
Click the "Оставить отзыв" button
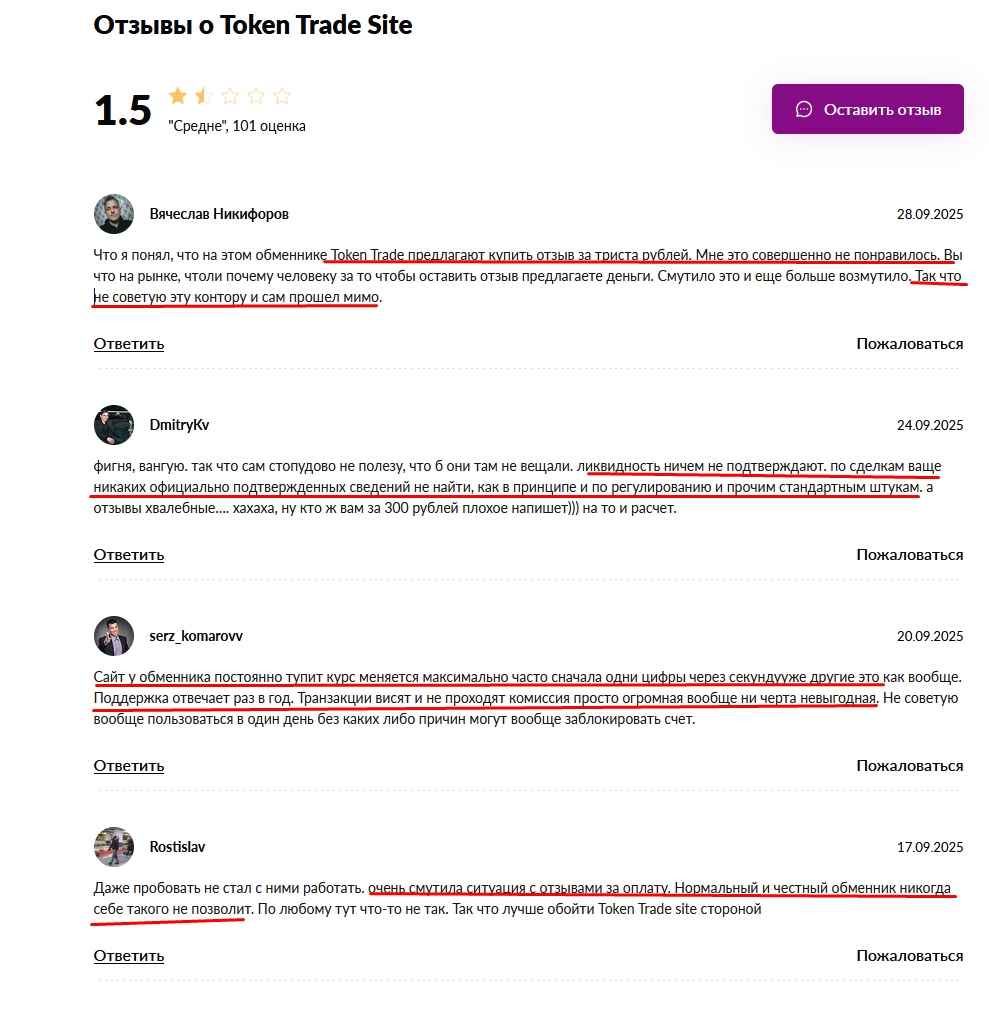[867, 109]
